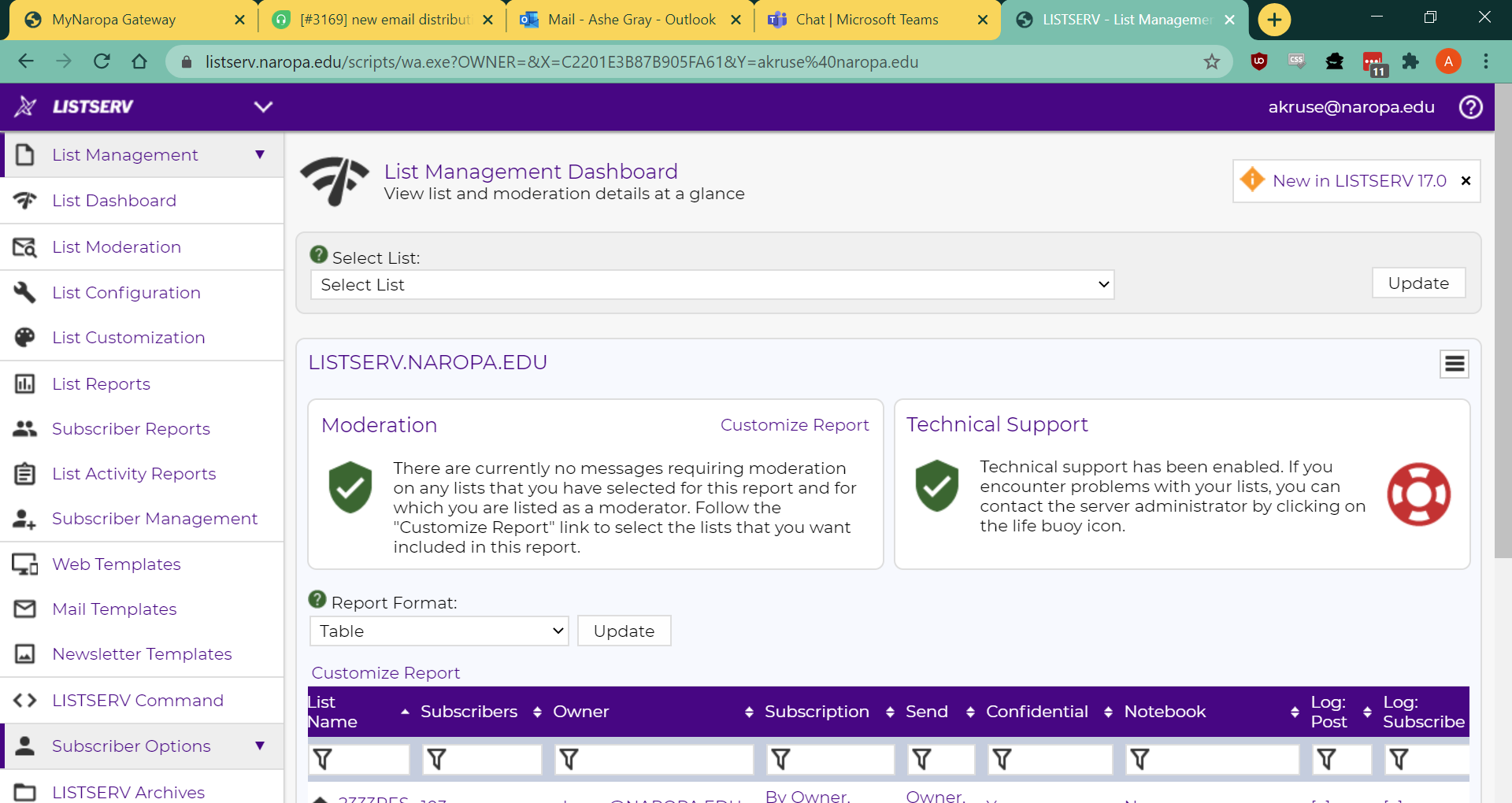Click the LISTSERV.NAROPA.EDU heading
Viewport: 1512px width, 803px height.
[428, 362]
